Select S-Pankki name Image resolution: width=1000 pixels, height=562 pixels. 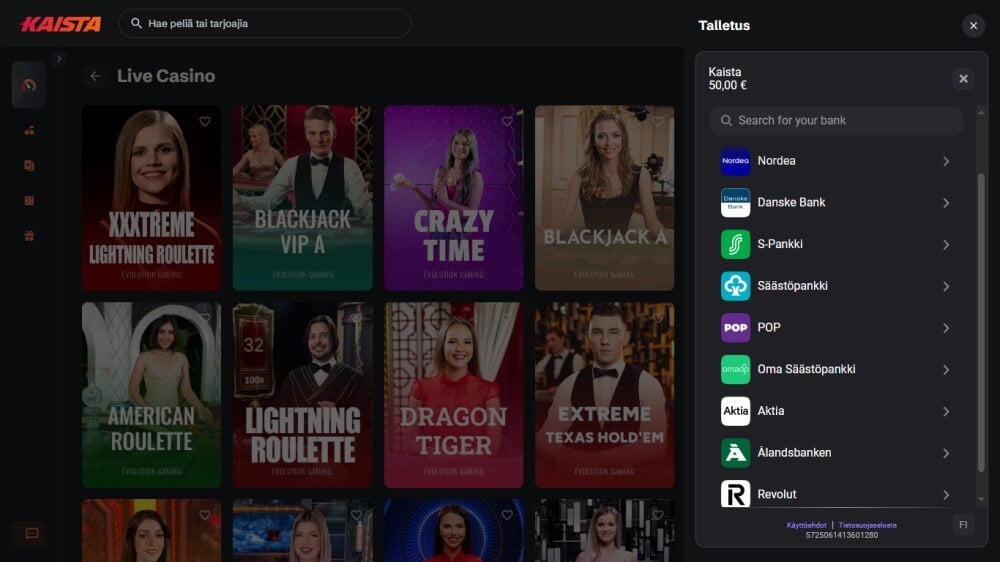pos(780,244)
